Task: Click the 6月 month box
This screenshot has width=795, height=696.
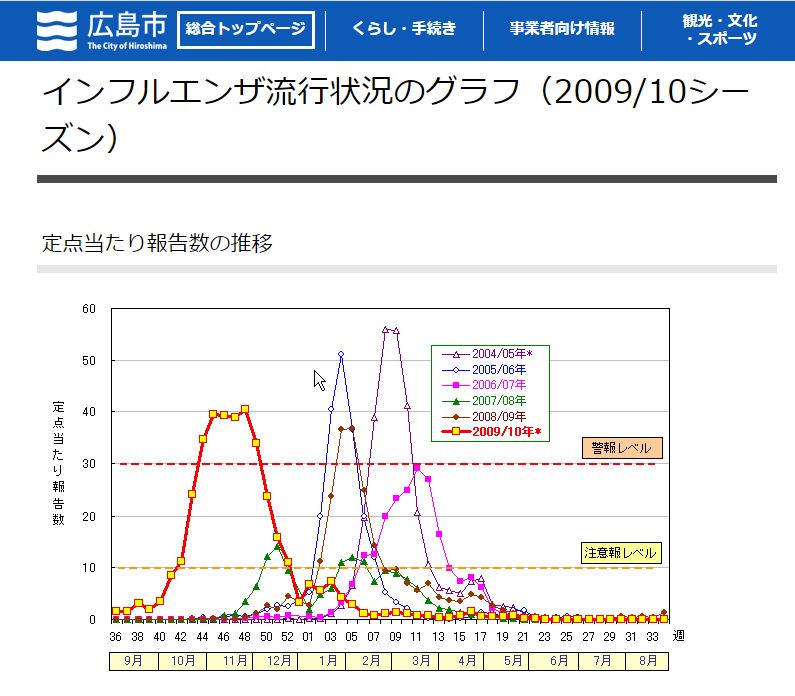Action: [555, 661]
